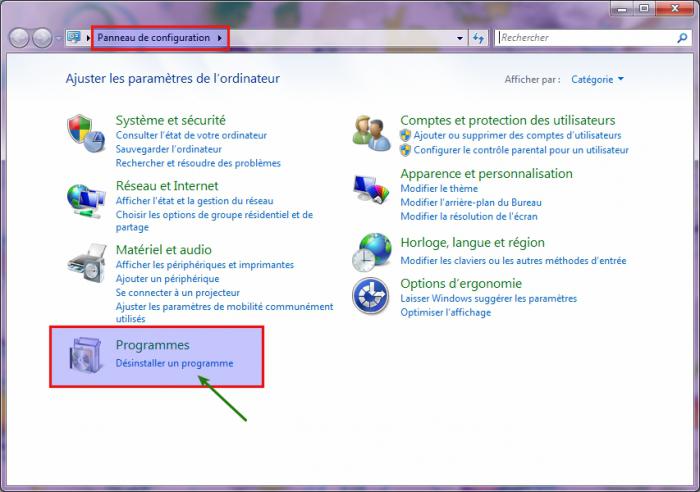Expand the address bar history dropdown arrow
This screenshot has width=700, height=492.
460,38
